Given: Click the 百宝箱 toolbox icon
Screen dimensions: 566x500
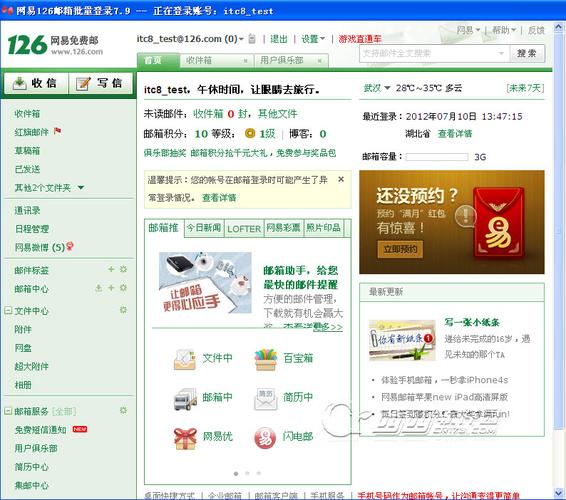Looking at the screenshot, I should (x=266, y=359).
